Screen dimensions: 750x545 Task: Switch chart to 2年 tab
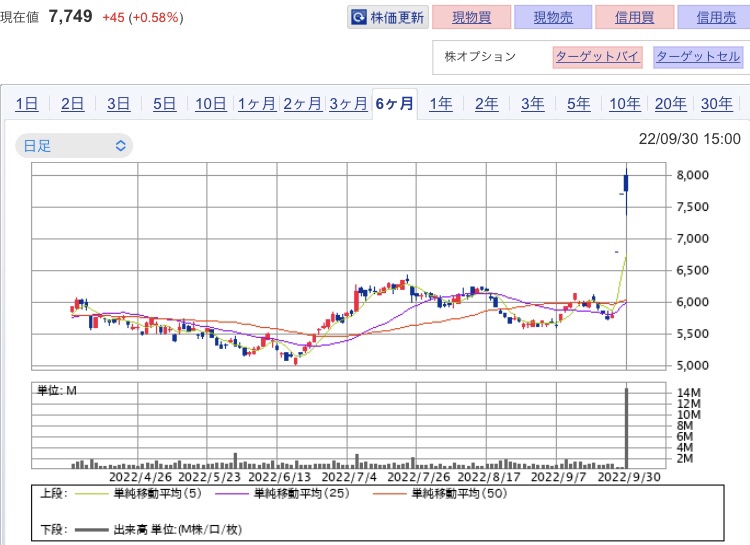(486, 103)
